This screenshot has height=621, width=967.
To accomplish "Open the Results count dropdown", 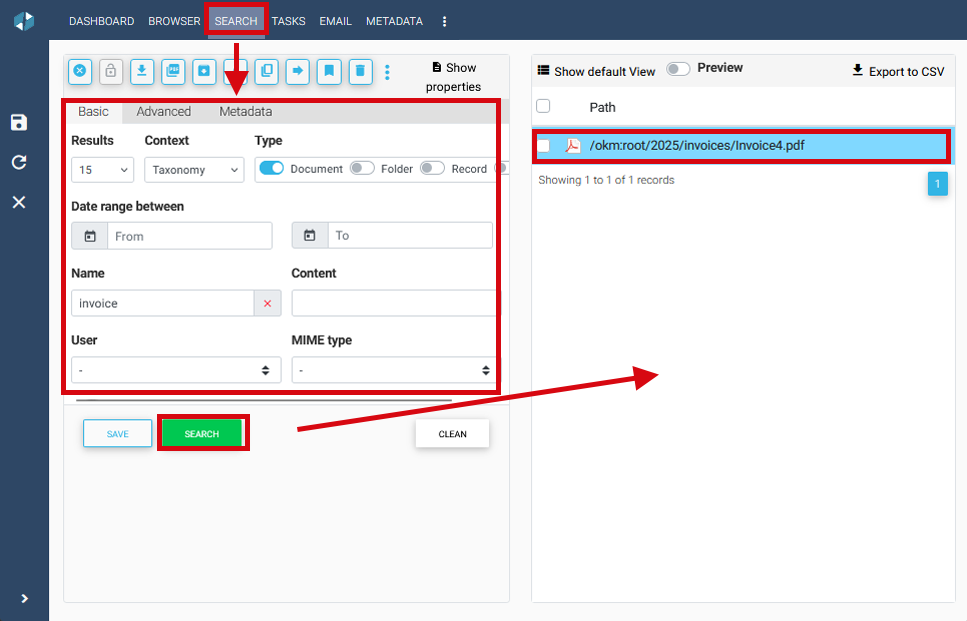I will tap(102, 170).
